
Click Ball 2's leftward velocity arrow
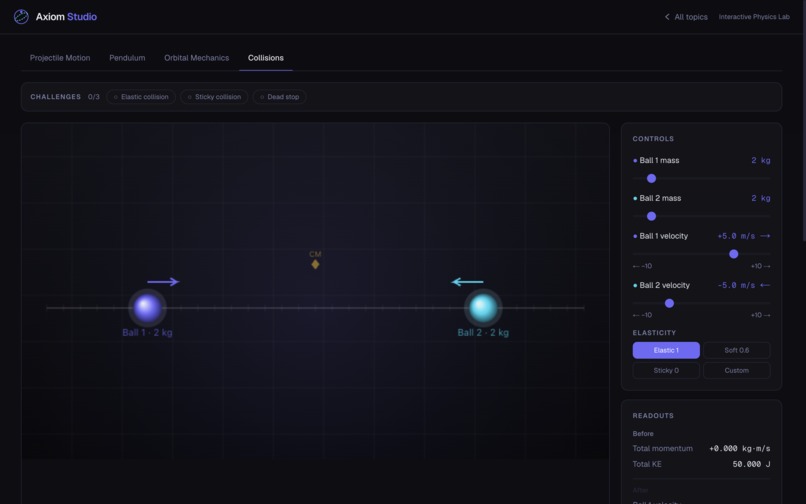[467, 282]
